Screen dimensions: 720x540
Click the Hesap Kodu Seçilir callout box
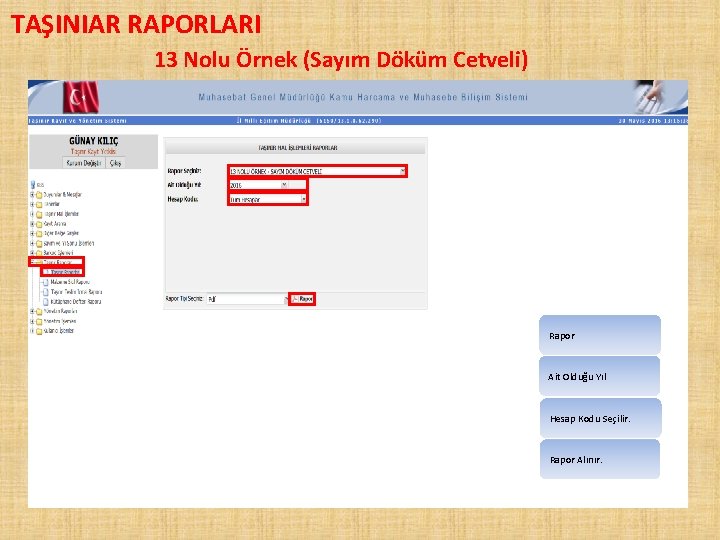tap(600, 418)
